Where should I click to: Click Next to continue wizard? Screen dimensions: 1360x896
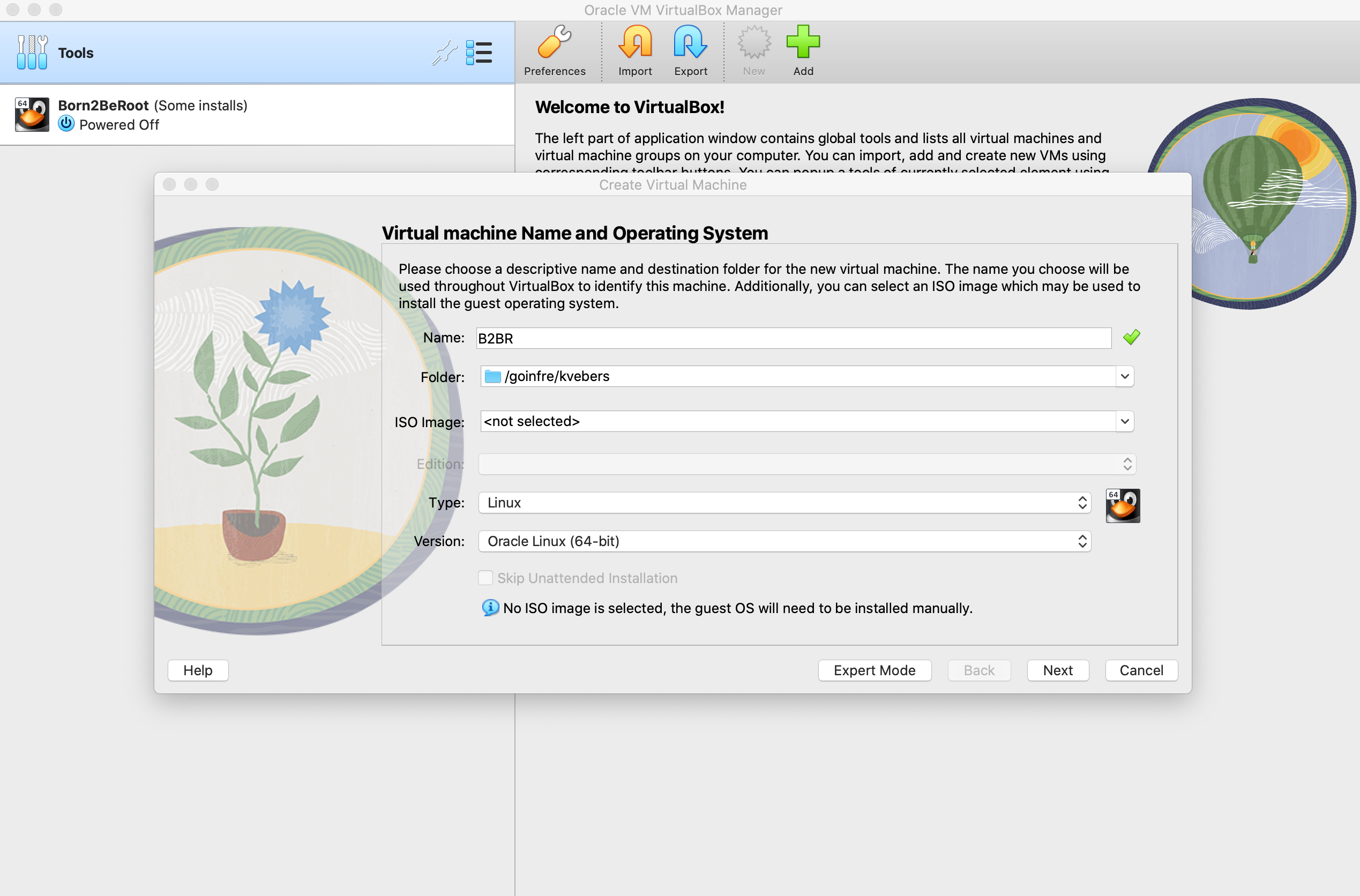pyautogui.click(x=1058, y=670)
